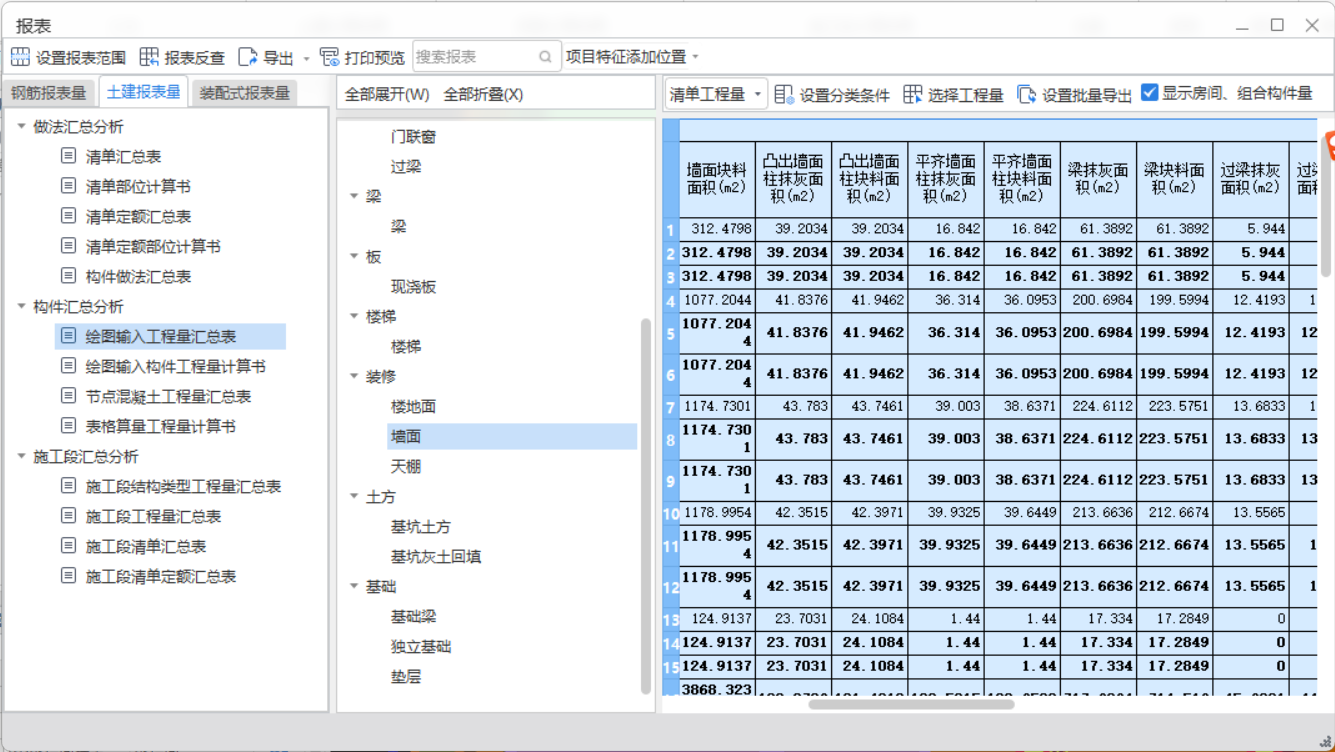Screen dimensions: 1335x752
Task: Click report icon beside 清单部位计算书
Action: (x=68, y=186)
